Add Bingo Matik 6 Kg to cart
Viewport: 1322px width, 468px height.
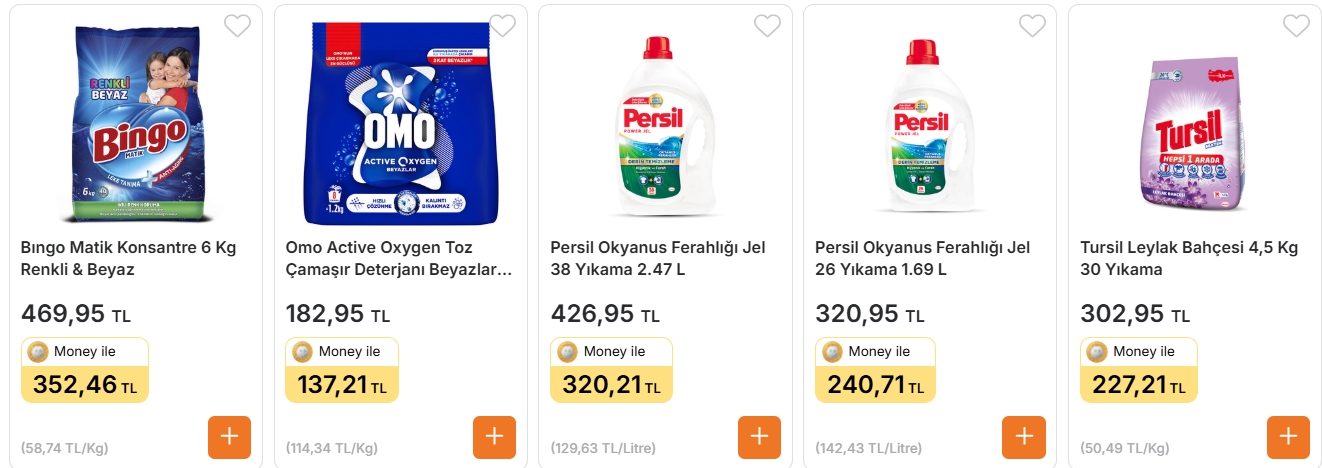pyautogui.click(x=229, y=437)
